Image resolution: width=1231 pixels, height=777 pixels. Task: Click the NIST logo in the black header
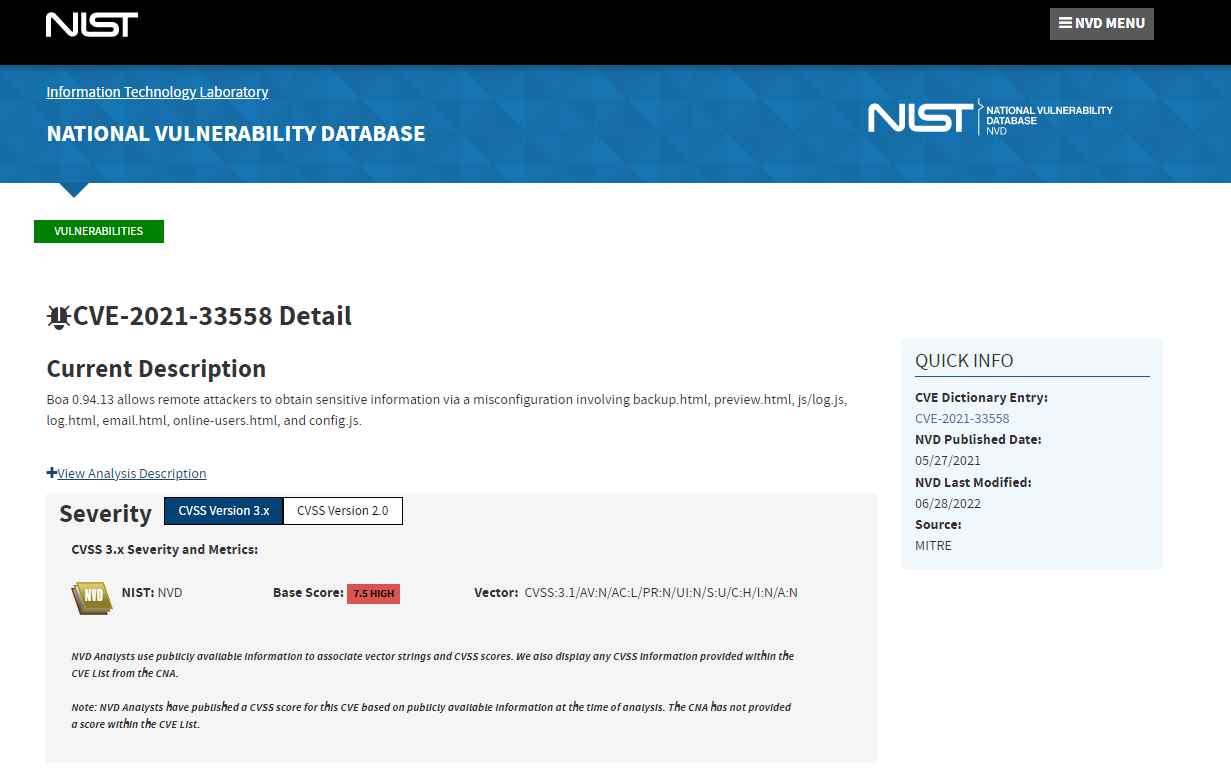click(x=92, y=25)
